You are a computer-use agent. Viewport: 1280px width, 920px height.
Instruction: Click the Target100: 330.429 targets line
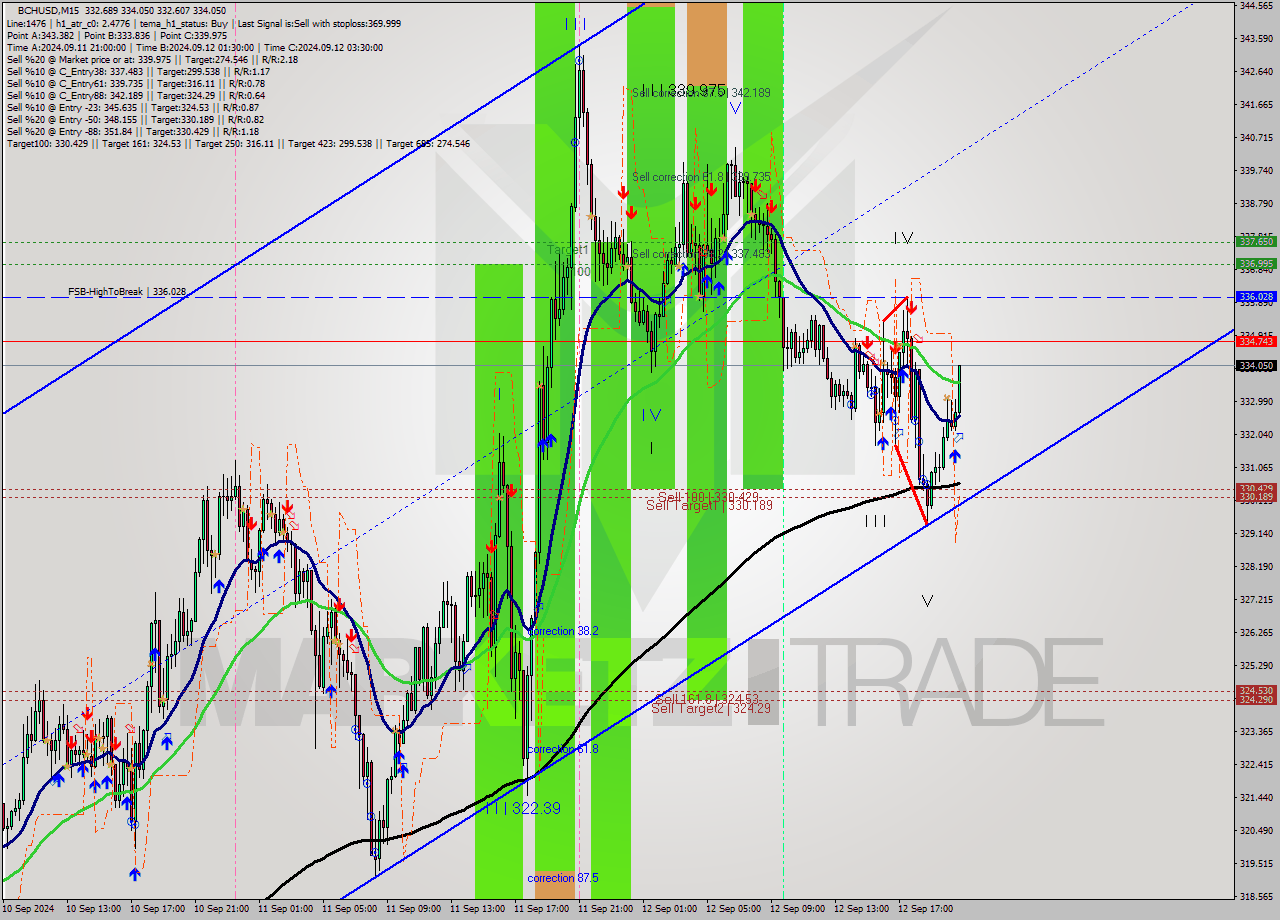tap(238, 143)
